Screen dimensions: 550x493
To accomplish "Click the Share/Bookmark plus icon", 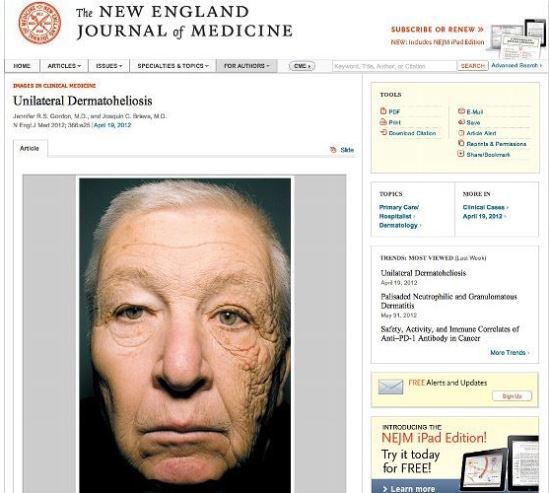I will click(461, 154).
